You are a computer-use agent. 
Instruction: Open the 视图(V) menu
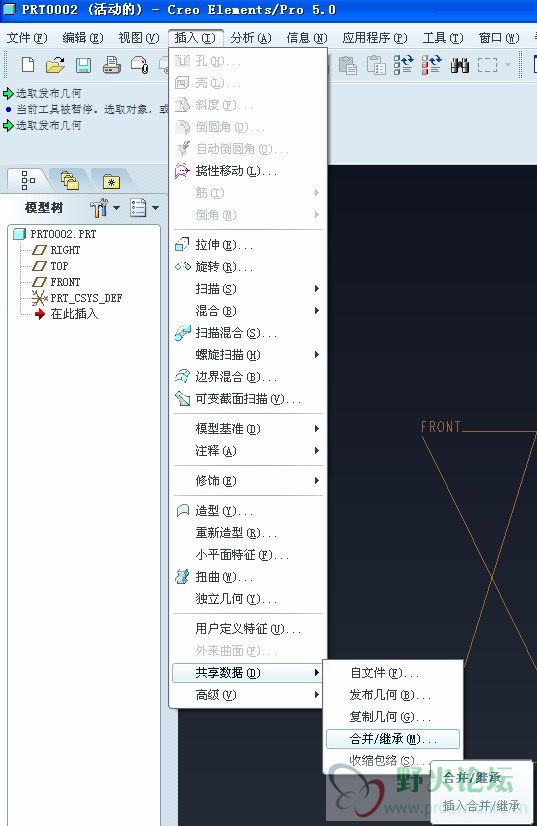tap(139, 37)
